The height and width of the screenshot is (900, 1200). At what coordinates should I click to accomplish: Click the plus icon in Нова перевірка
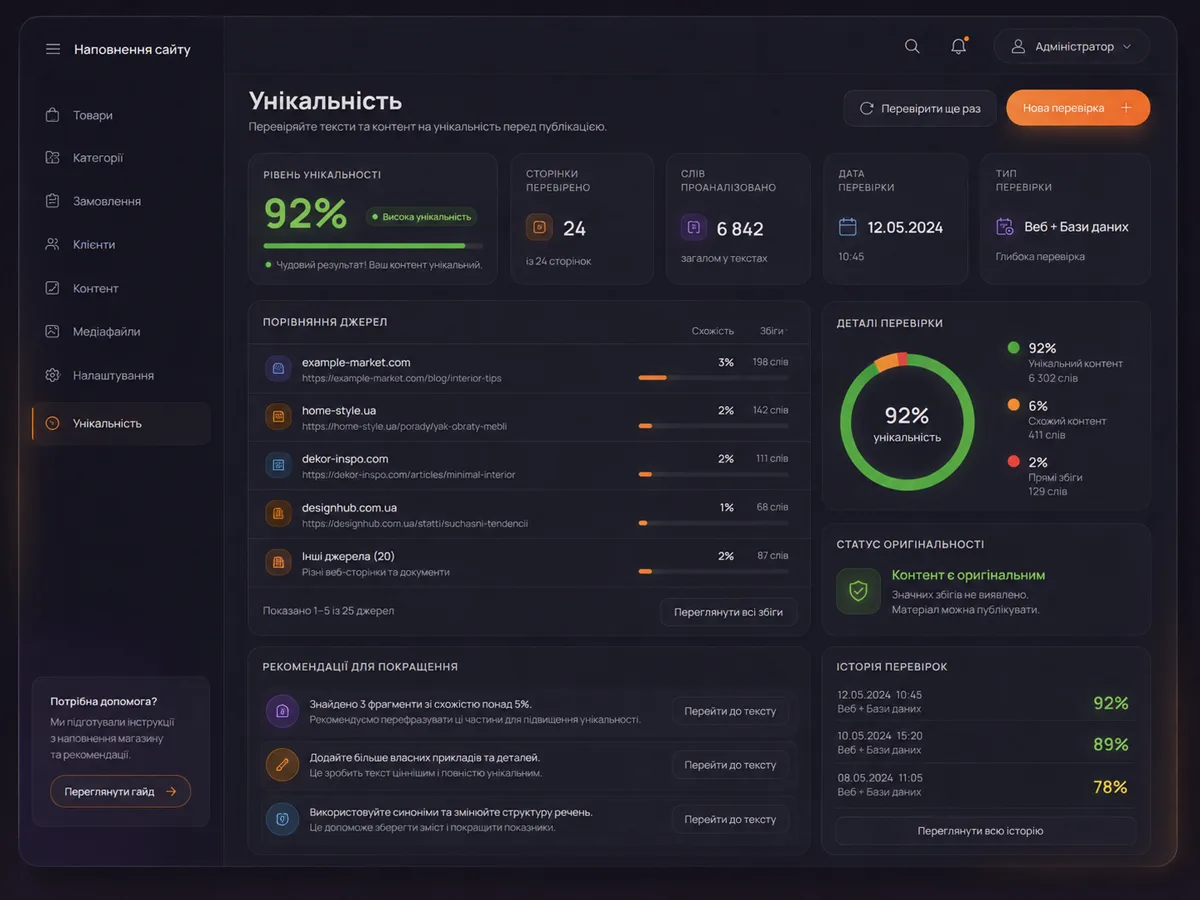[x=1126, y=108]
